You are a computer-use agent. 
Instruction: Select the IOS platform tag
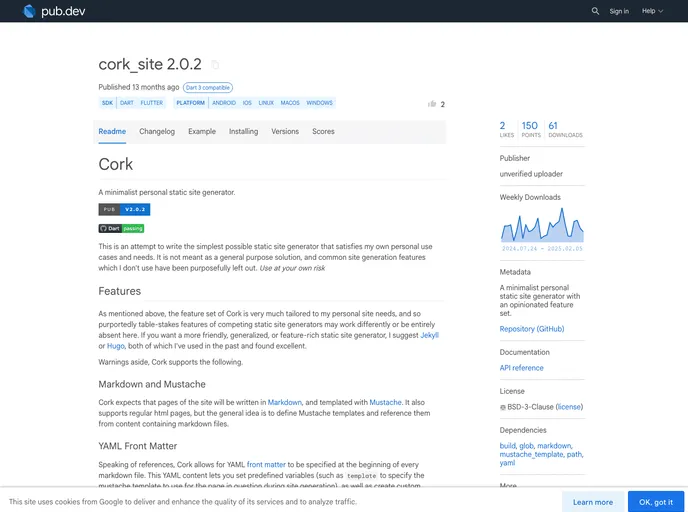247,103
